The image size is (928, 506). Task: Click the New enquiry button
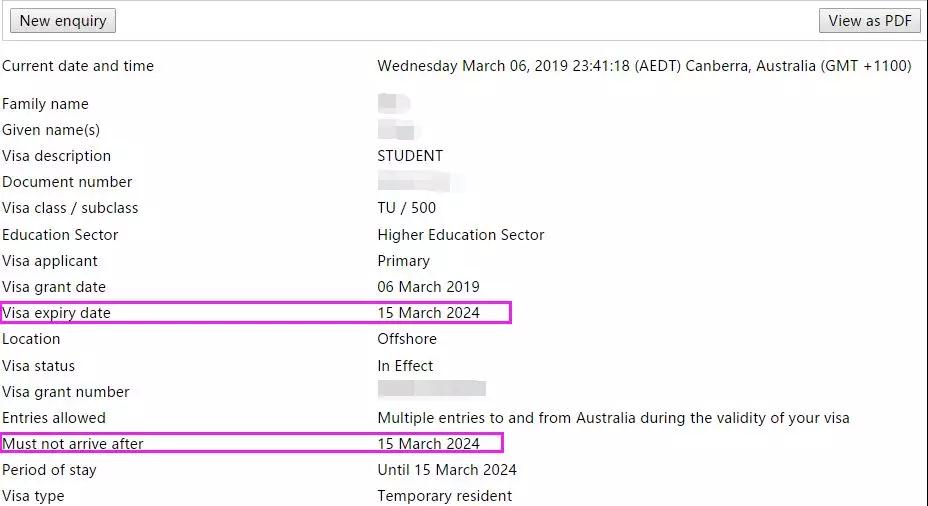[x=63, y=21]
